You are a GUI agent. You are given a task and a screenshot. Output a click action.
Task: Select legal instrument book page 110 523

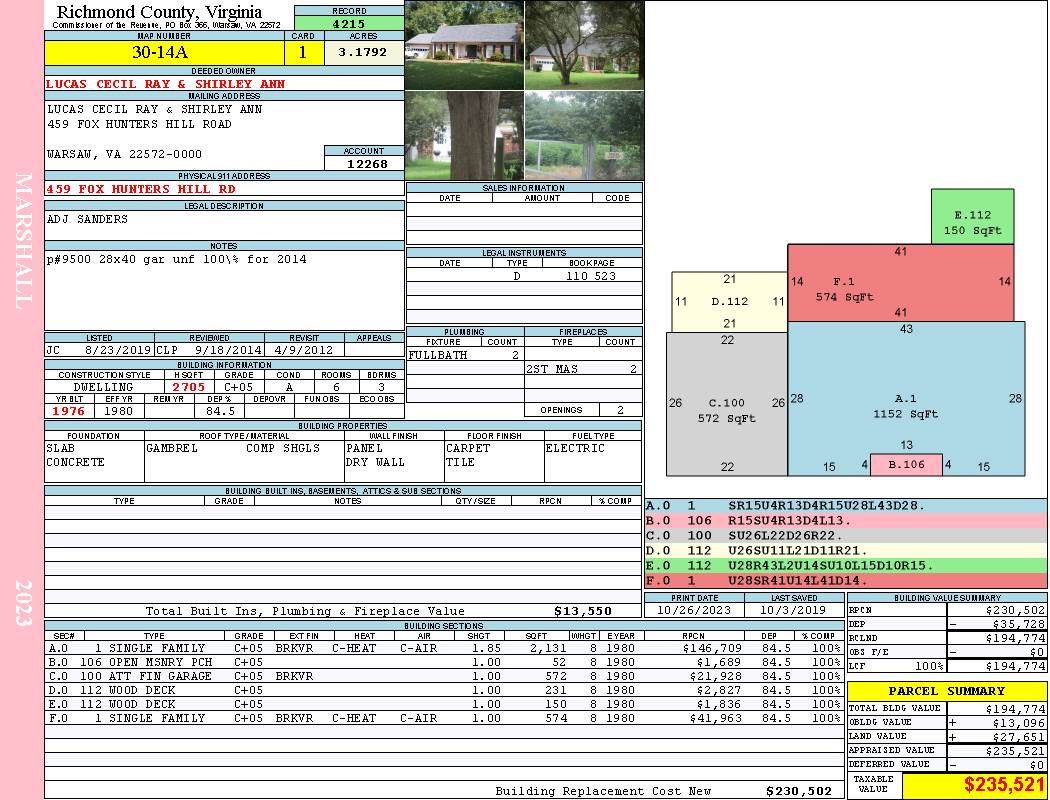coord(591,276)
